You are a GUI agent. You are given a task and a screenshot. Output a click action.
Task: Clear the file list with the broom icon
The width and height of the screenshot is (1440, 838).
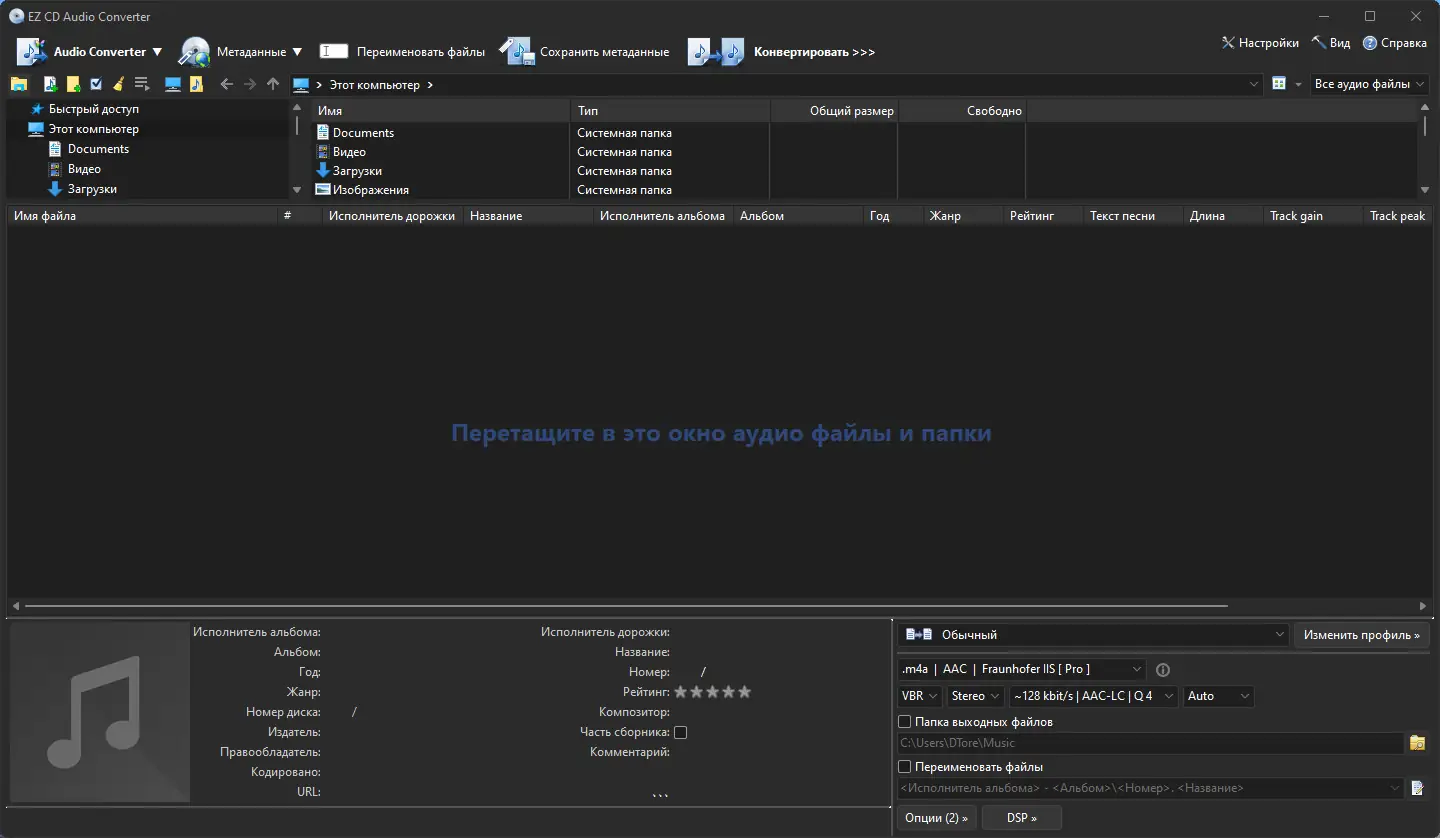[118, 84]
